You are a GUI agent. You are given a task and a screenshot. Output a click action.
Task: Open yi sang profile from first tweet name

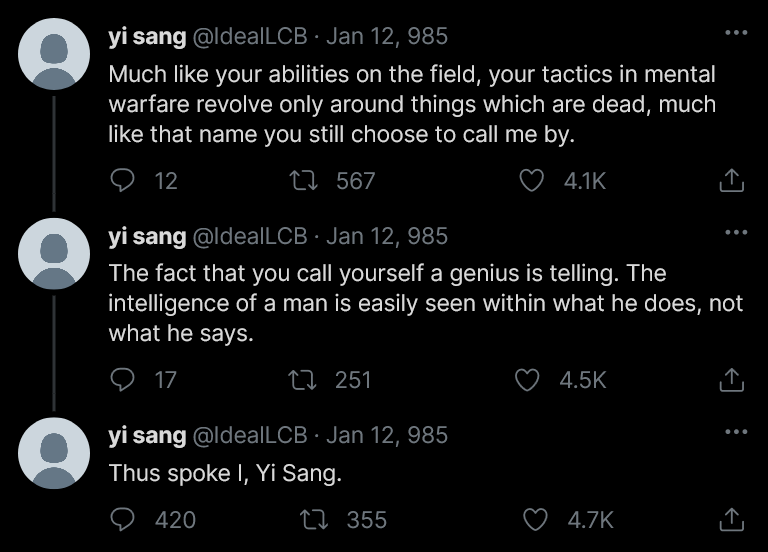pos(146,37)
